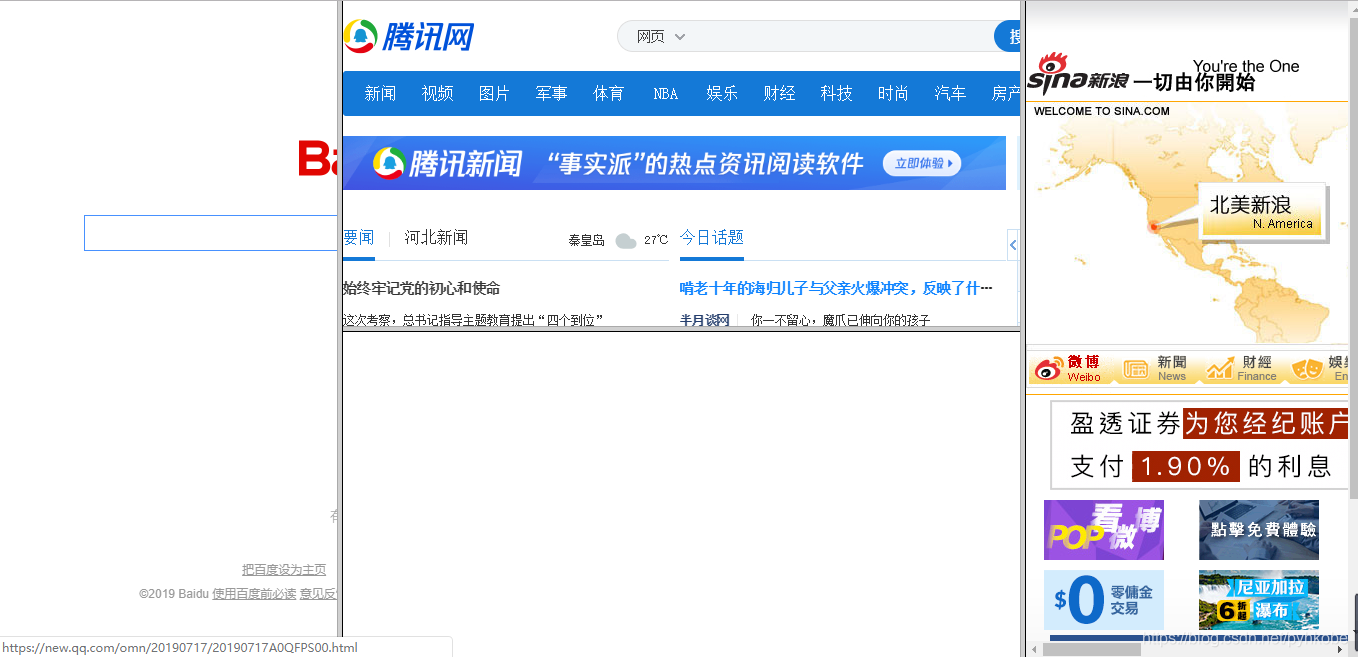
Task: Click the red Baidu logo
Action: coord(319,160)
